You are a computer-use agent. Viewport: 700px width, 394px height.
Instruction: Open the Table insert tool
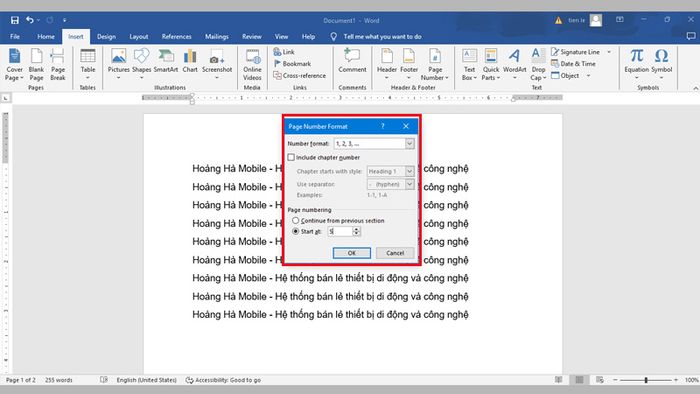[x=88, y=64]
